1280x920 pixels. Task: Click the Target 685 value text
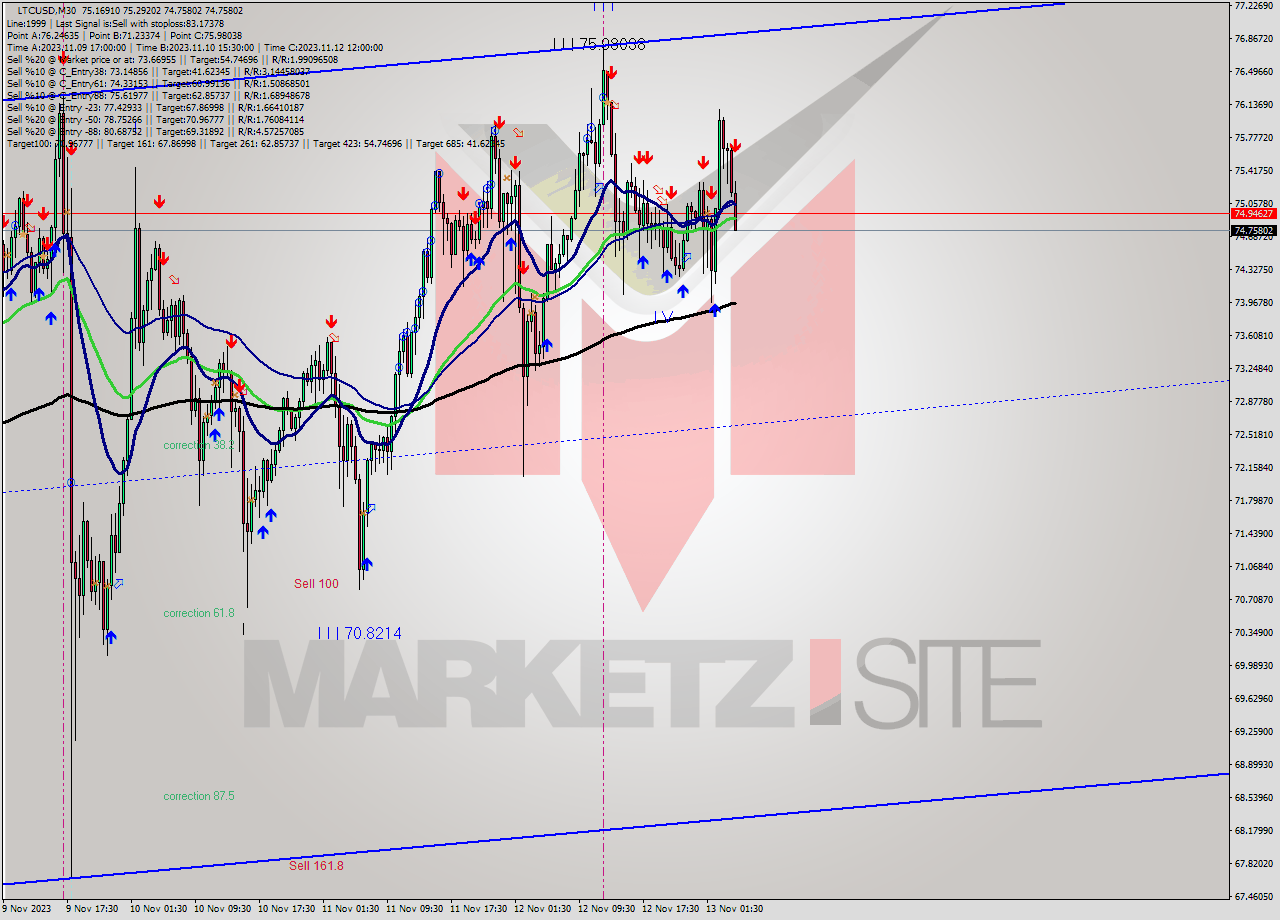click(461, 143)
